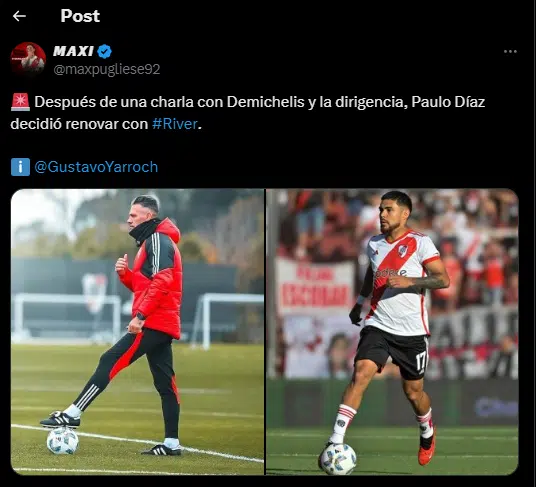Click the blue info emoji before @GustavoYarroch
Image resolution: width=536 pixels, height=487 pixels.
click(20, 167)
